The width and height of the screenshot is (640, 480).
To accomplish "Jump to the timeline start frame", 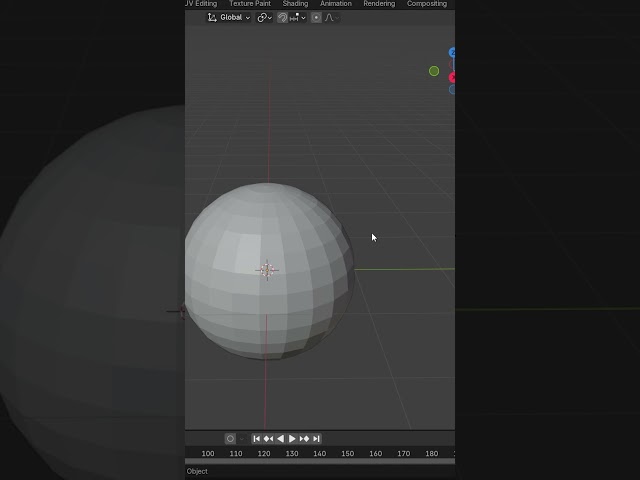I will [256, 439].
